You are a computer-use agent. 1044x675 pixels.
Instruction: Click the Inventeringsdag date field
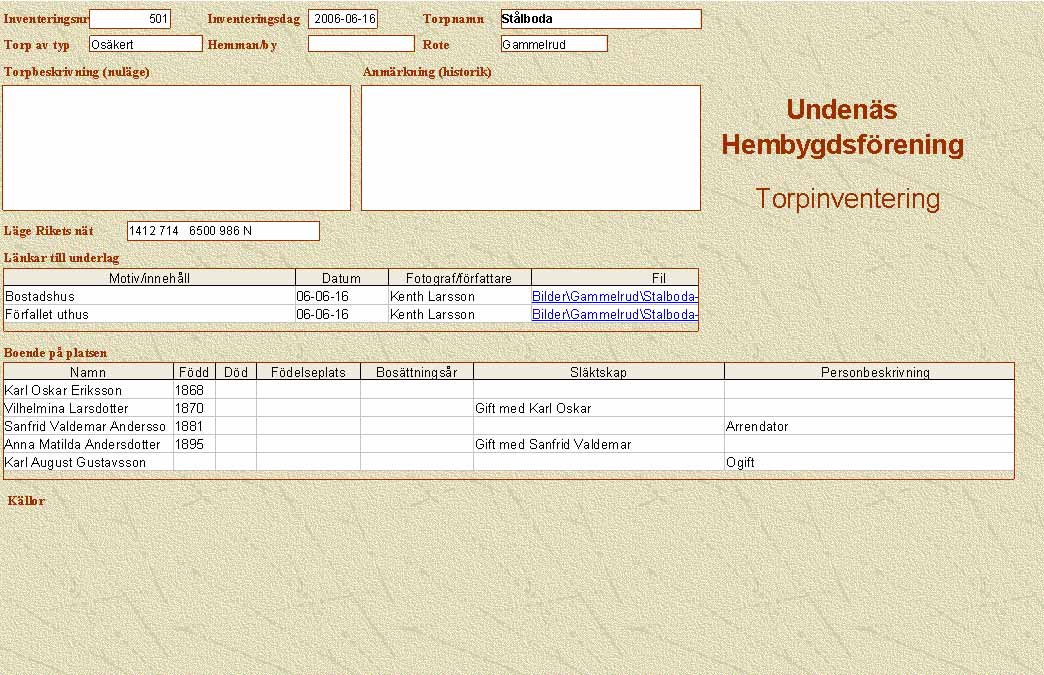(343, 19)
